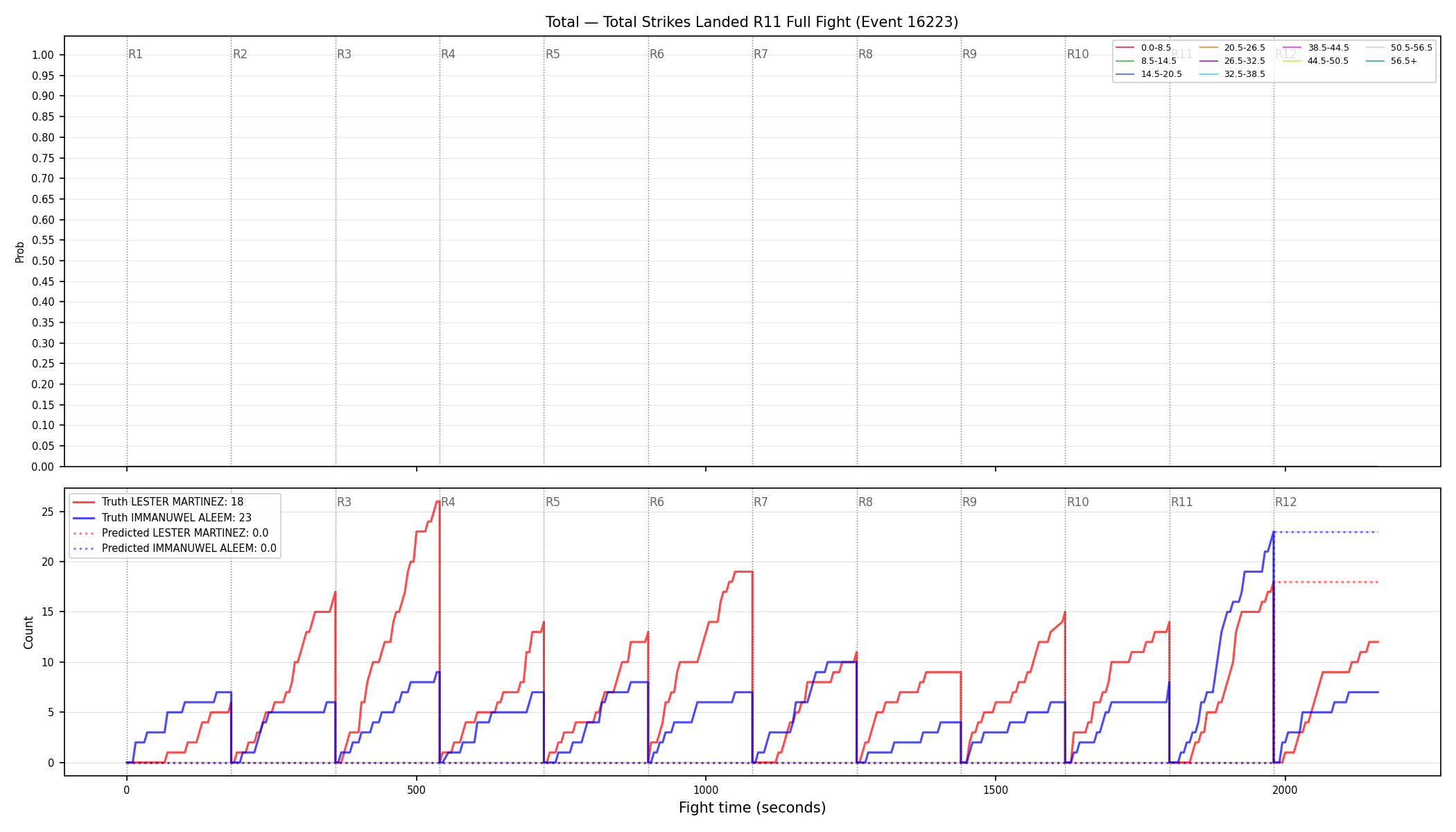Click the 25 tick on Count axis
1456x832 pixels.
click(x=48, y=512)
